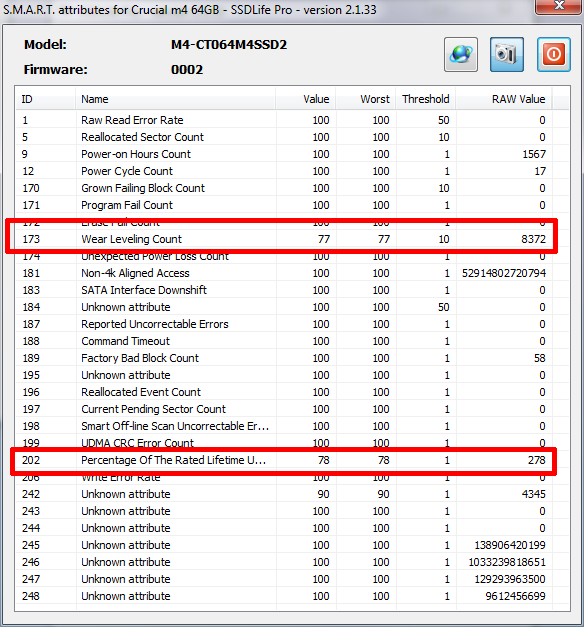Click RAW value 1567 for power-on hours
The image size is (584, 627).
tap(534, 154)
